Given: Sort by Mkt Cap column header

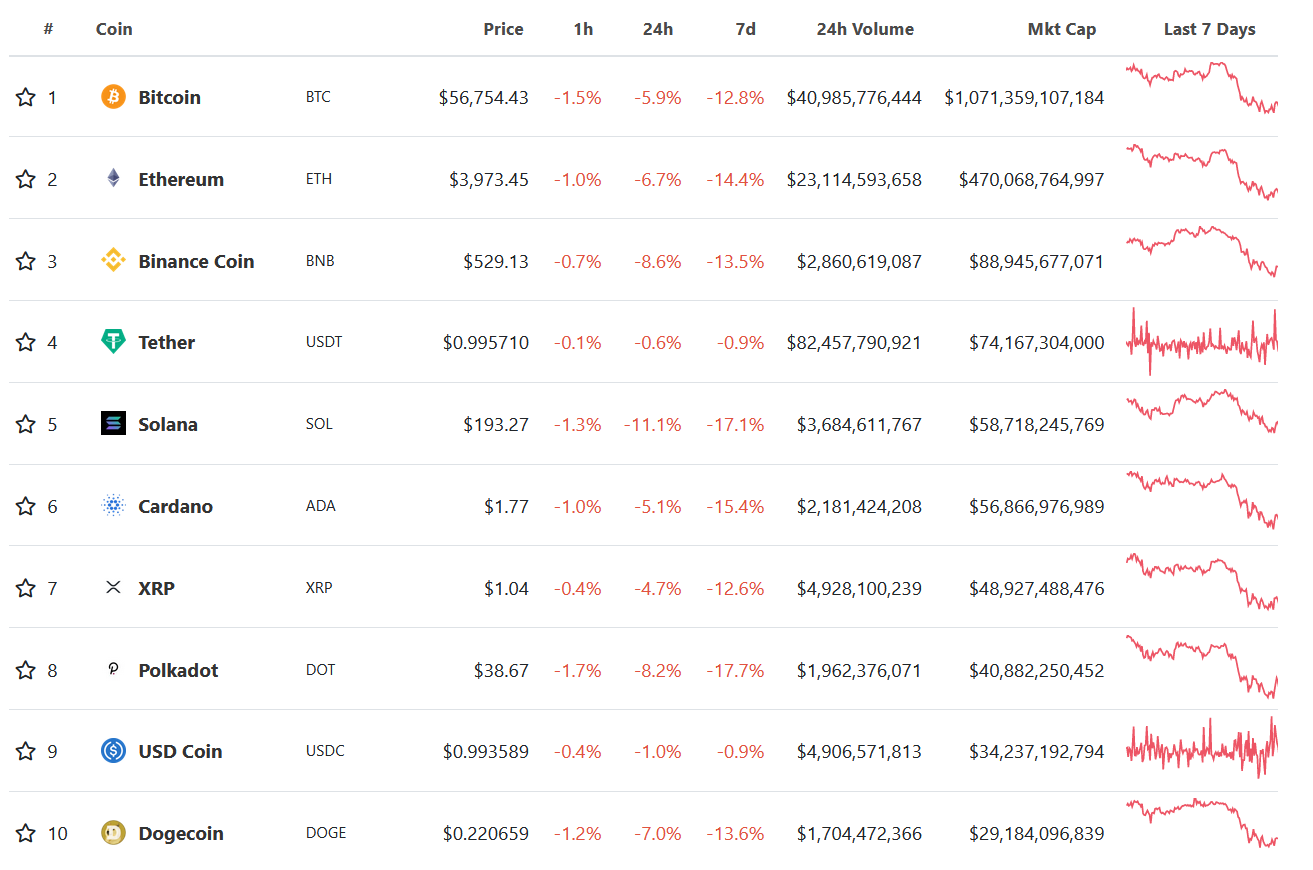Looking at the screenshot, I should [1062, 29].
